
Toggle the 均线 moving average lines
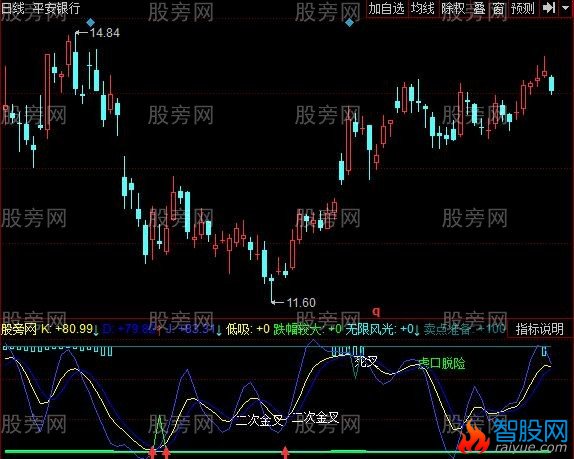422,8
